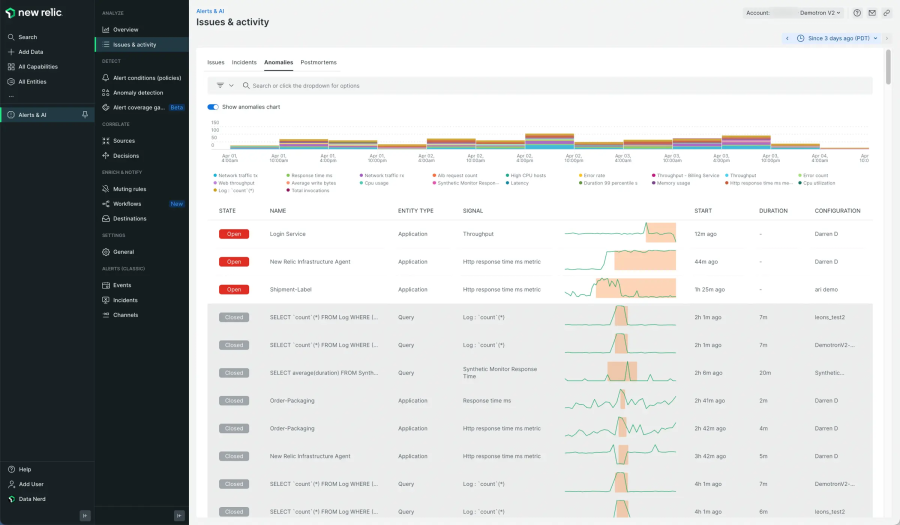900x525 pixels.
Task: Click Login Service throughput sparkline
Action: tap(620, 233)
